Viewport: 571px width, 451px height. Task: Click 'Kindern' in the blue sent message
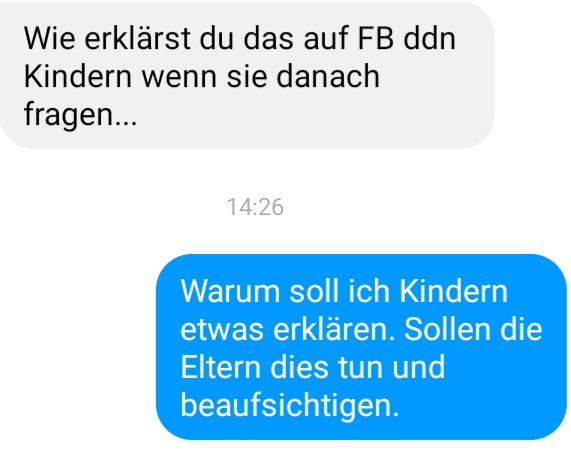[x=453, y=291]
